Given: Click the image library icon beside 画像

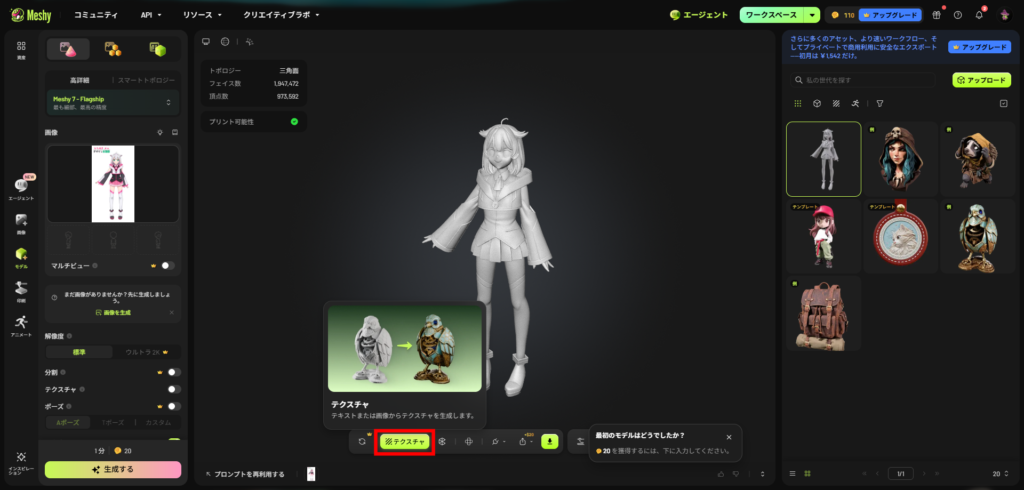Looking at the screenshot, I should click(175, 132).
